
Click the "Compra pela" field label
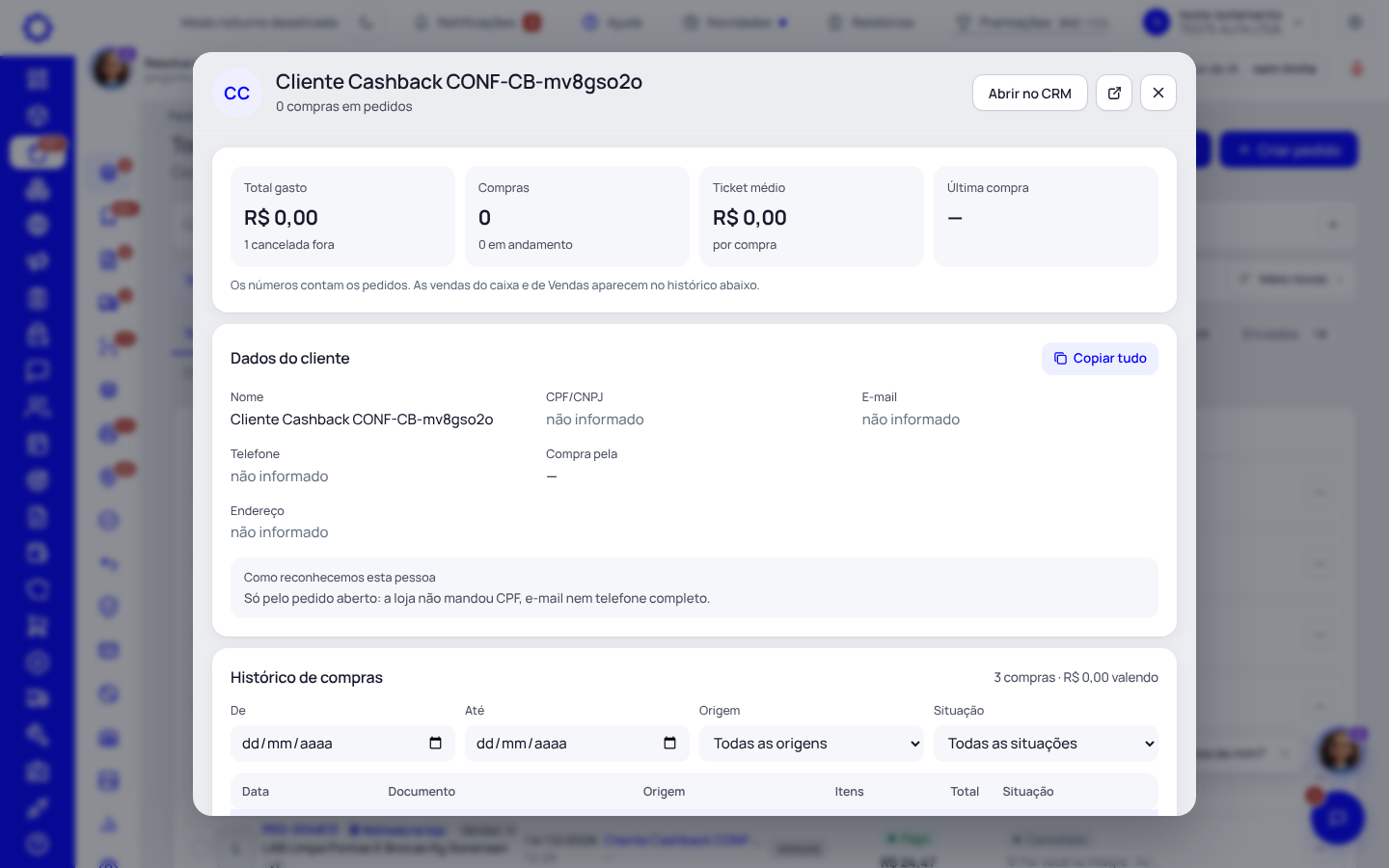pyautogui.click(x=582, y=454)
